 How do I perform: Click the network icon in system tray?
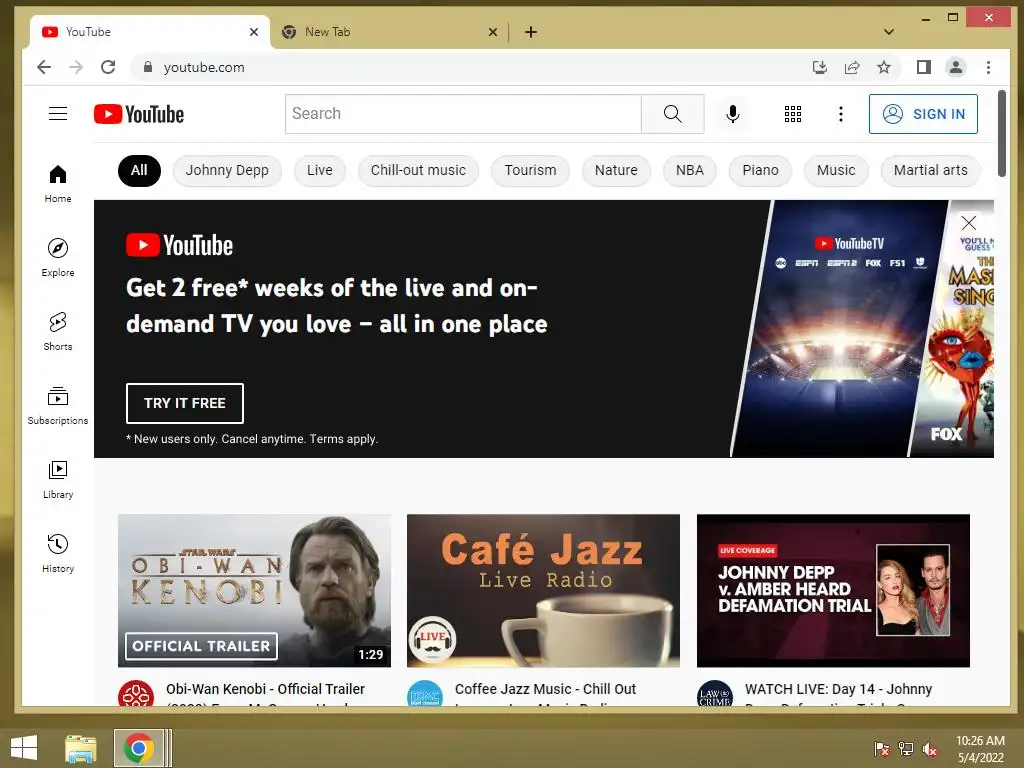point(906,749)
